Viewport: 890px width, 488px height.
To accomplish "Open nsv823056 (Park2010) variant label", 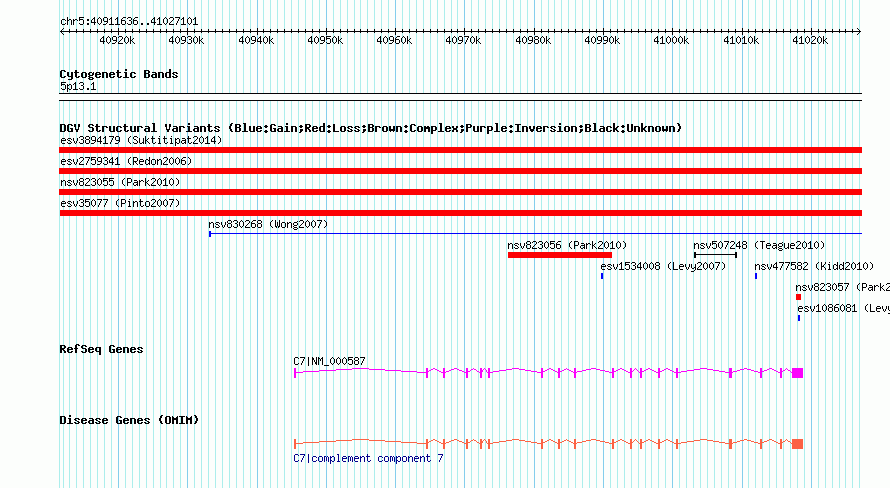I will click(x=567, y=245).
